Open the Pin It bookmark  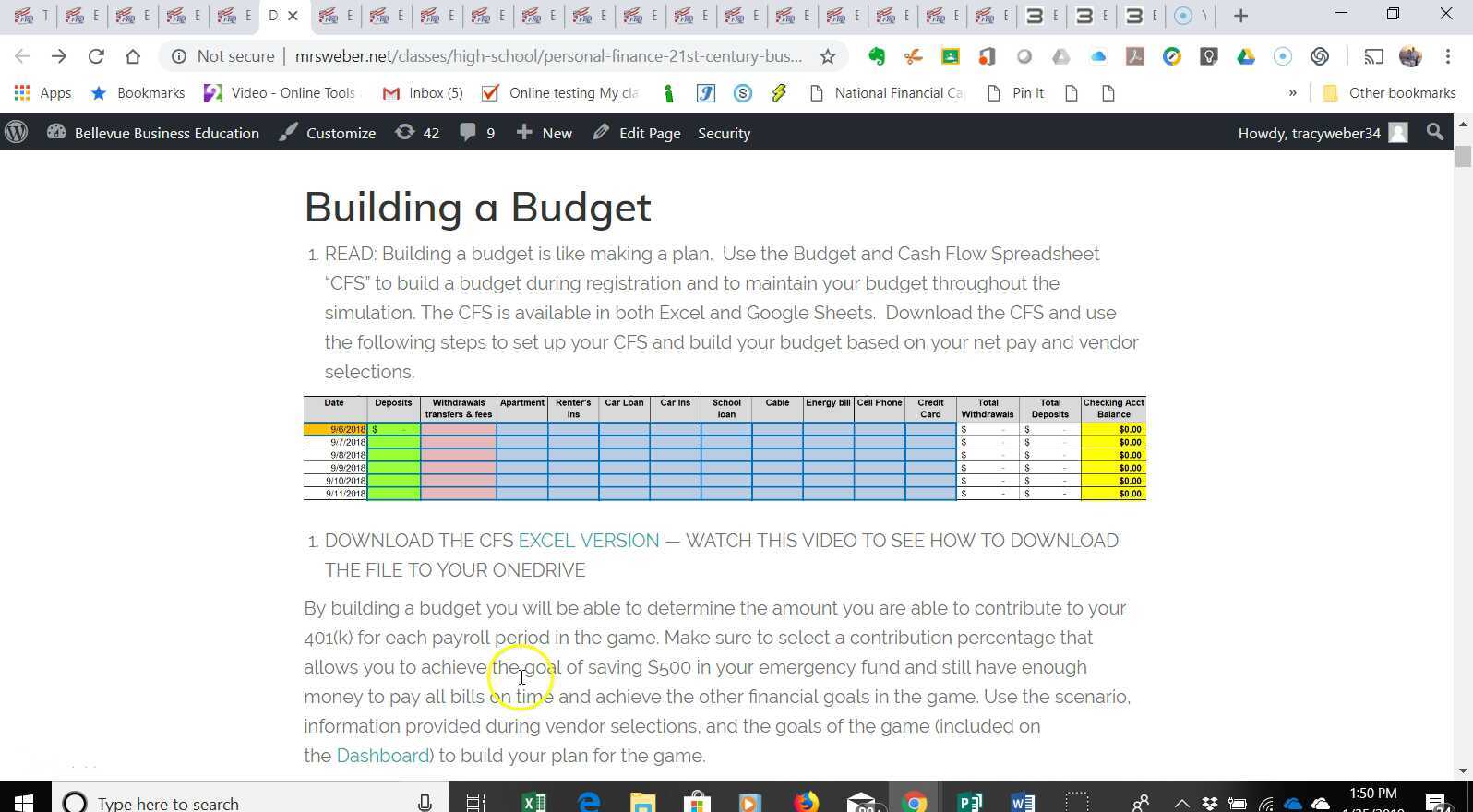pos(1015,92)
